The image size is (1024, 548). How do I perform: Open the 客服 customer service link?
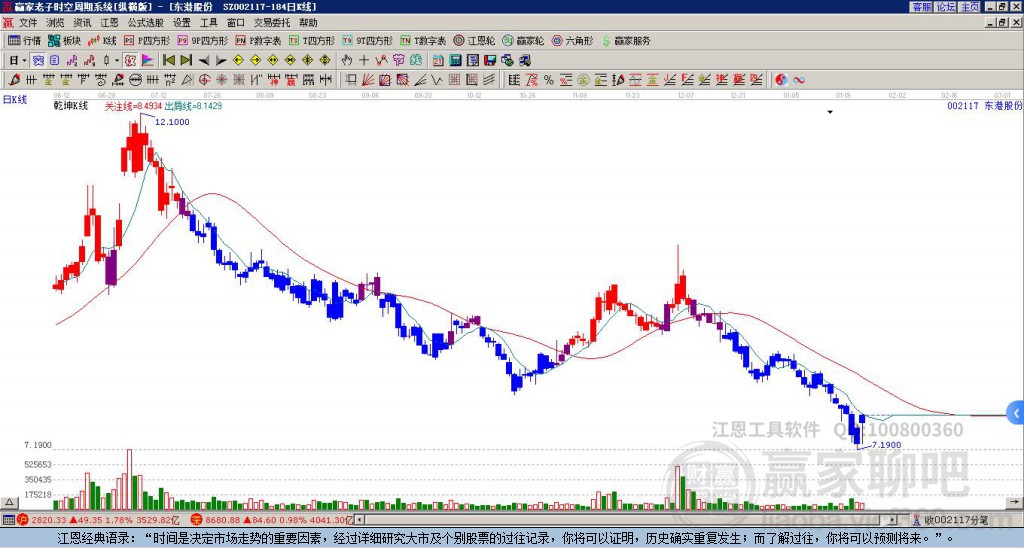(922, 7)
